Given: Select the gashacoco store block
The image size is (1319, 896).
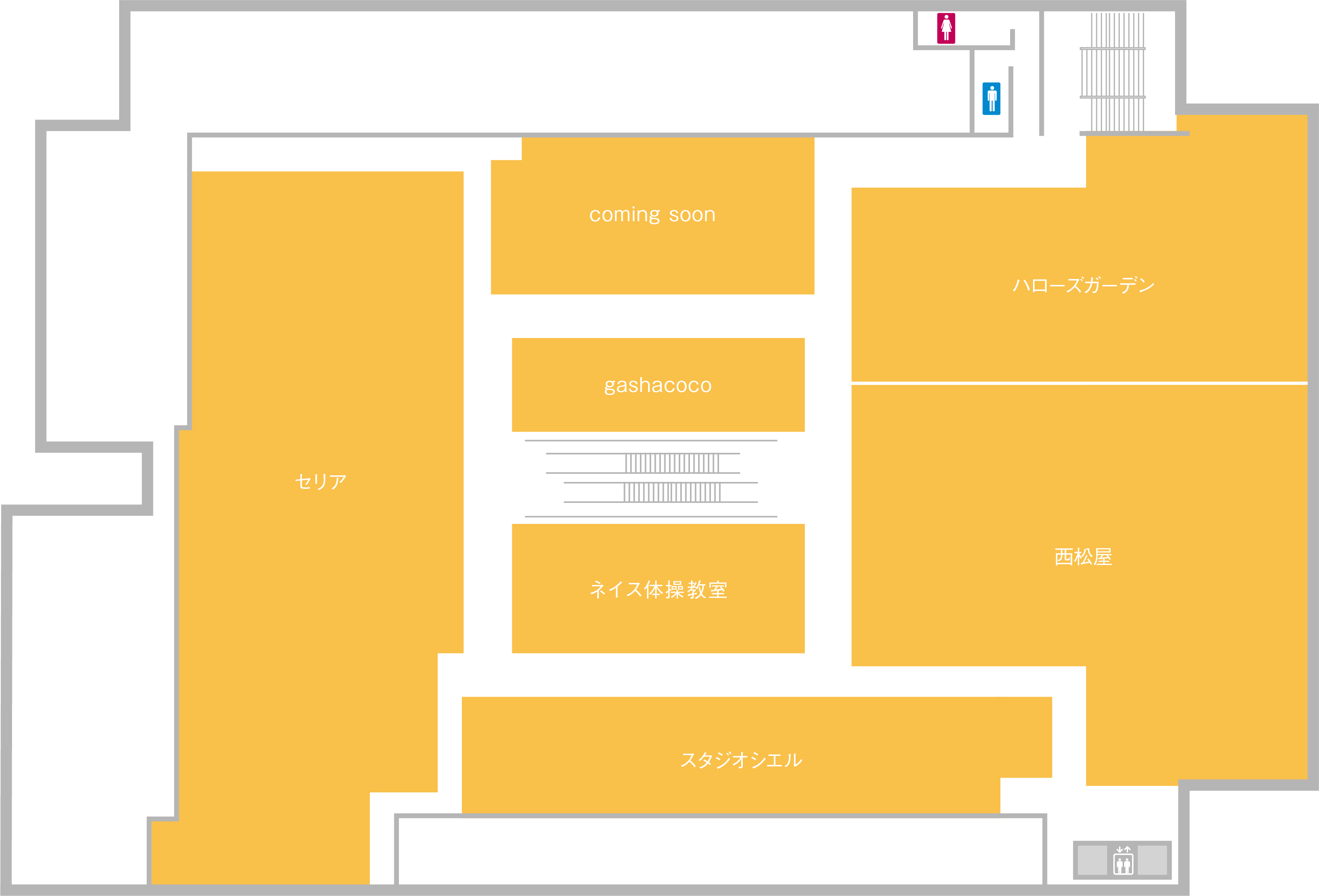Looking at the screenshot, I should tap(658, 385).
